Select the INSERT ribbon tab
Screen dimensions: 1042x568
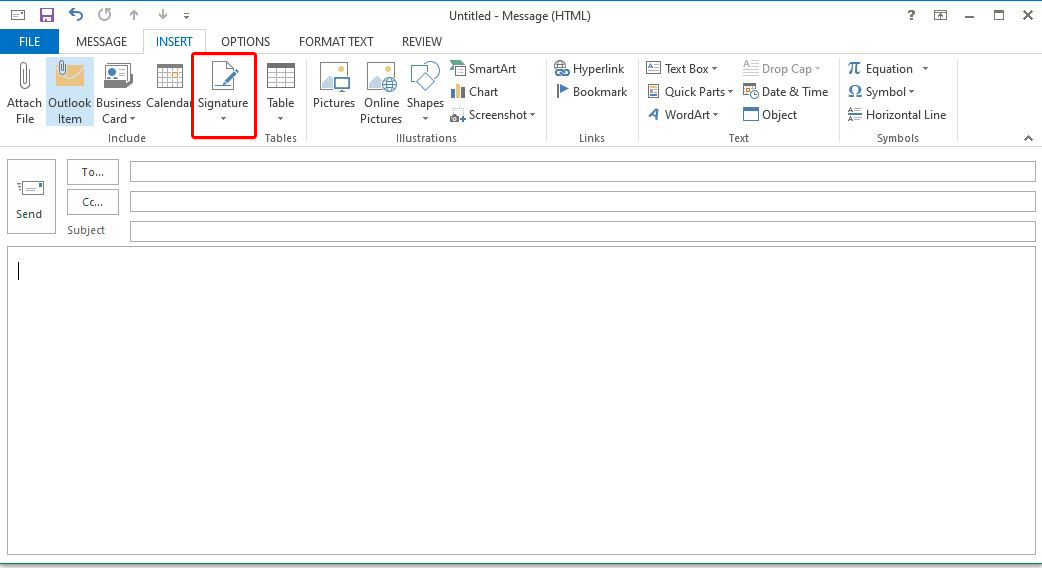tap(174, 42)
